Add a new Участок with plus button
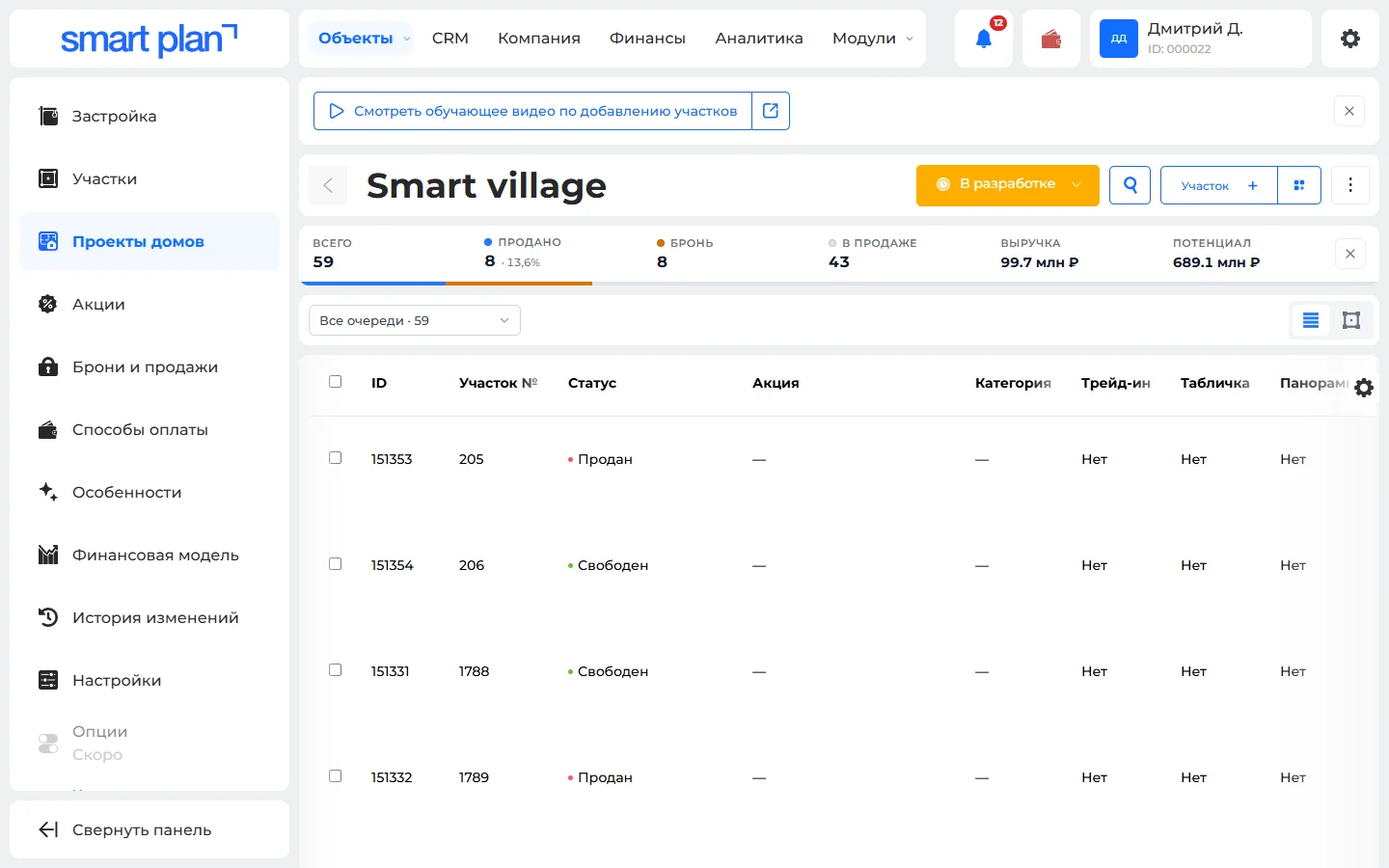1389x868 pixels. (x=1218, y=185)
